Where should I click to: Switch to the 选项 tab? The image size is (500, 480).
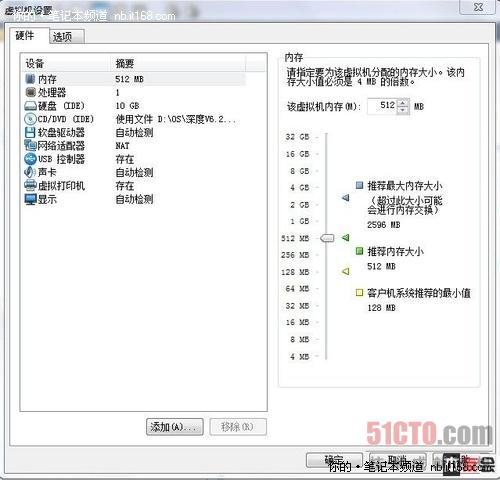66,37
